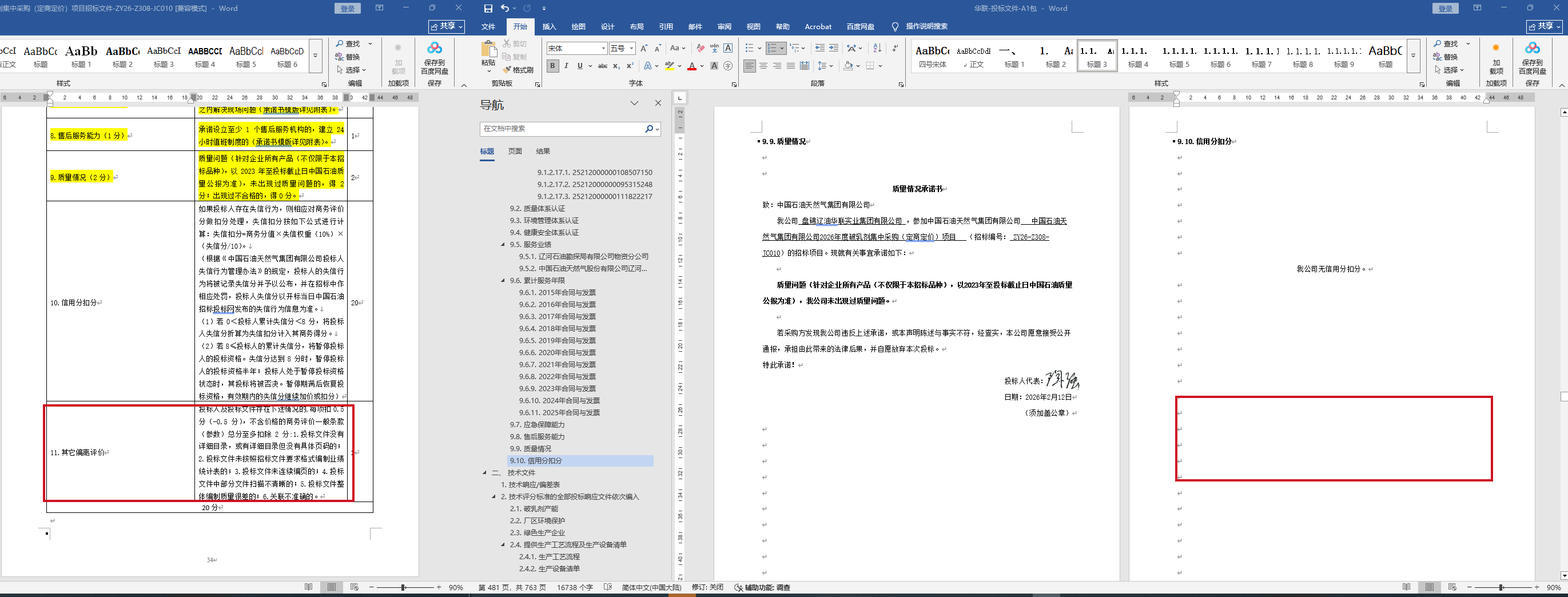The height and width of the screenshot is (597, 1568).
Task: Apply text effects with the outlined blue A
Action: pos(648,66)
